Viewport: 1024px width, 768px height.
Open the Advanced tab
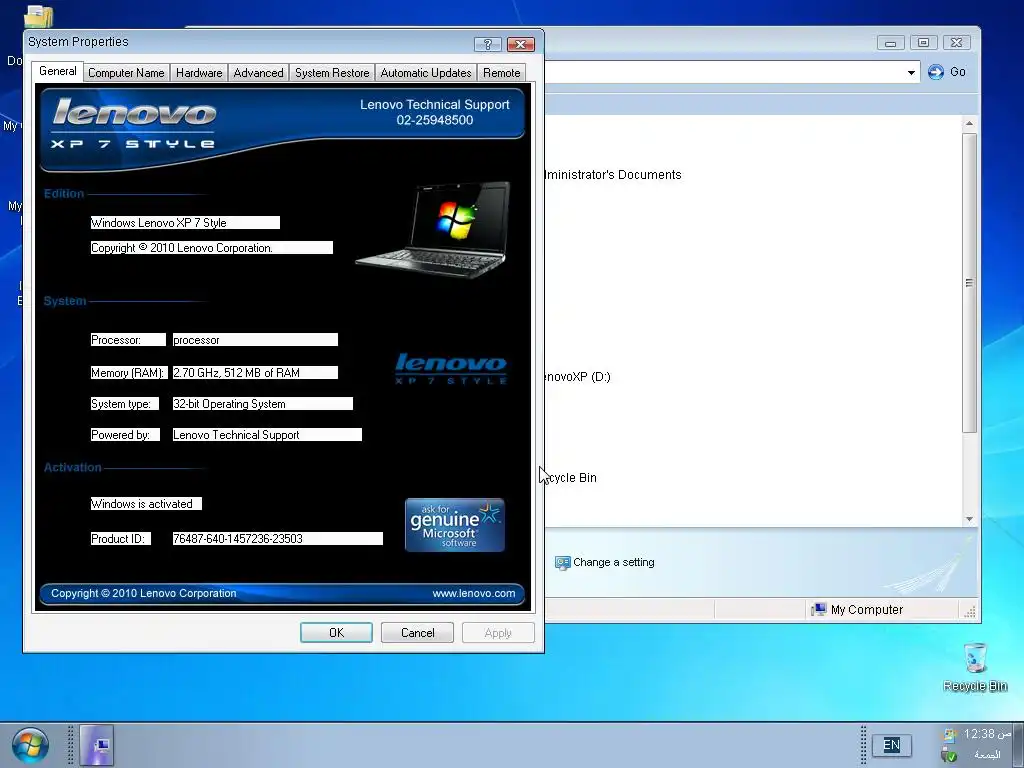(x=259, y=72)
